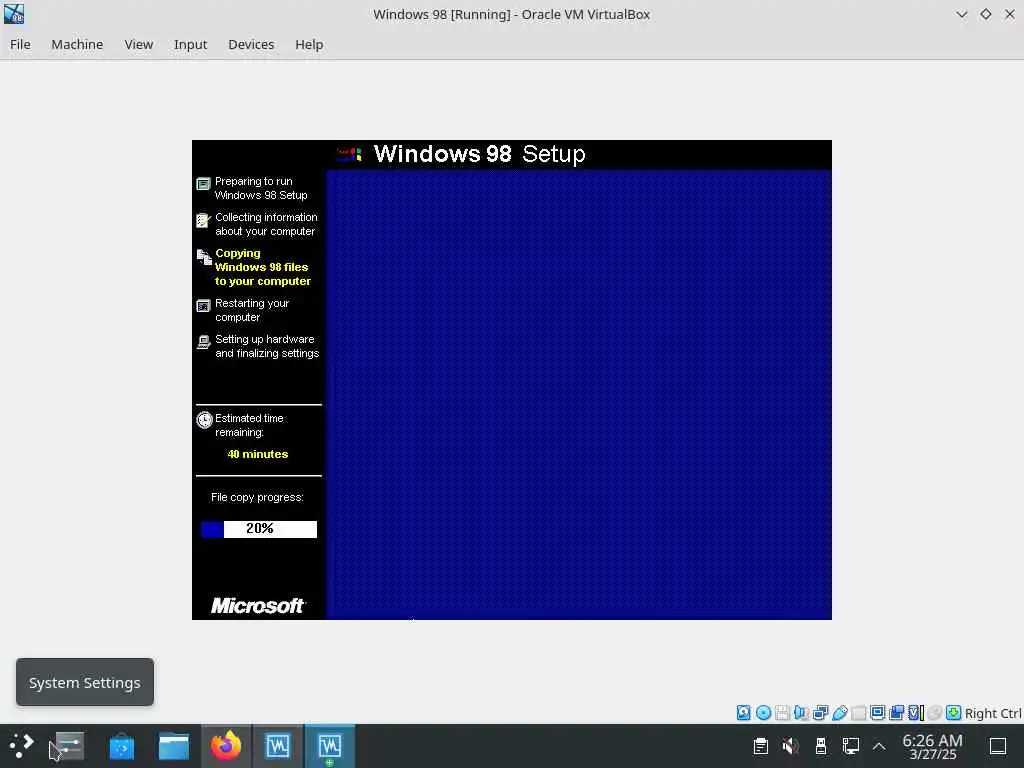Click the mouse integration status icon

935,712
